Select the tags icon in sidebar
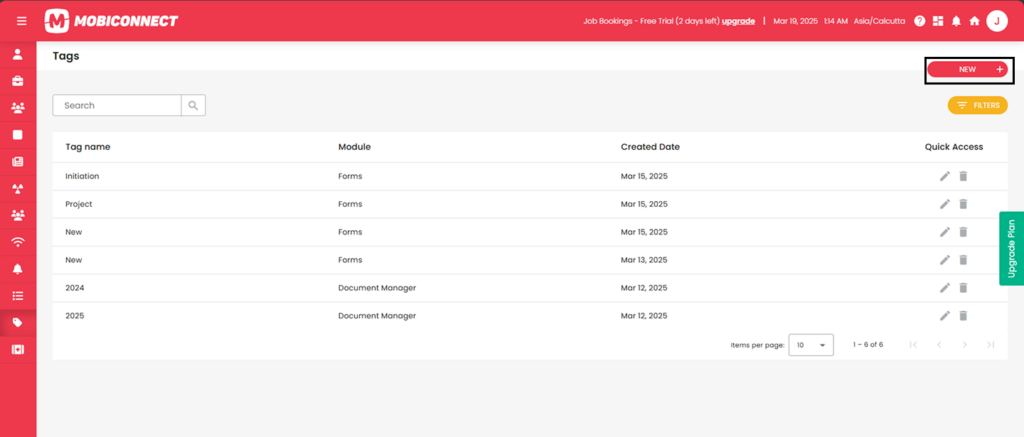The height and width of the screenshot is (437, 1024). (18, 323)
